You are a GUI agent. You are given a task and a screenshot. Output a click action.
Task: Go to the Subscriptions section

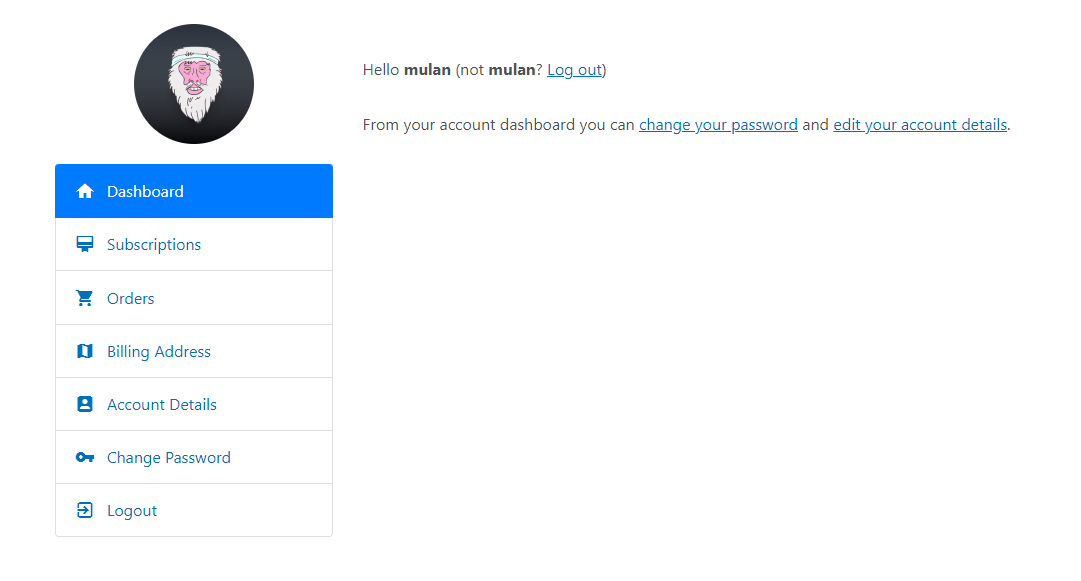point(194,244)
